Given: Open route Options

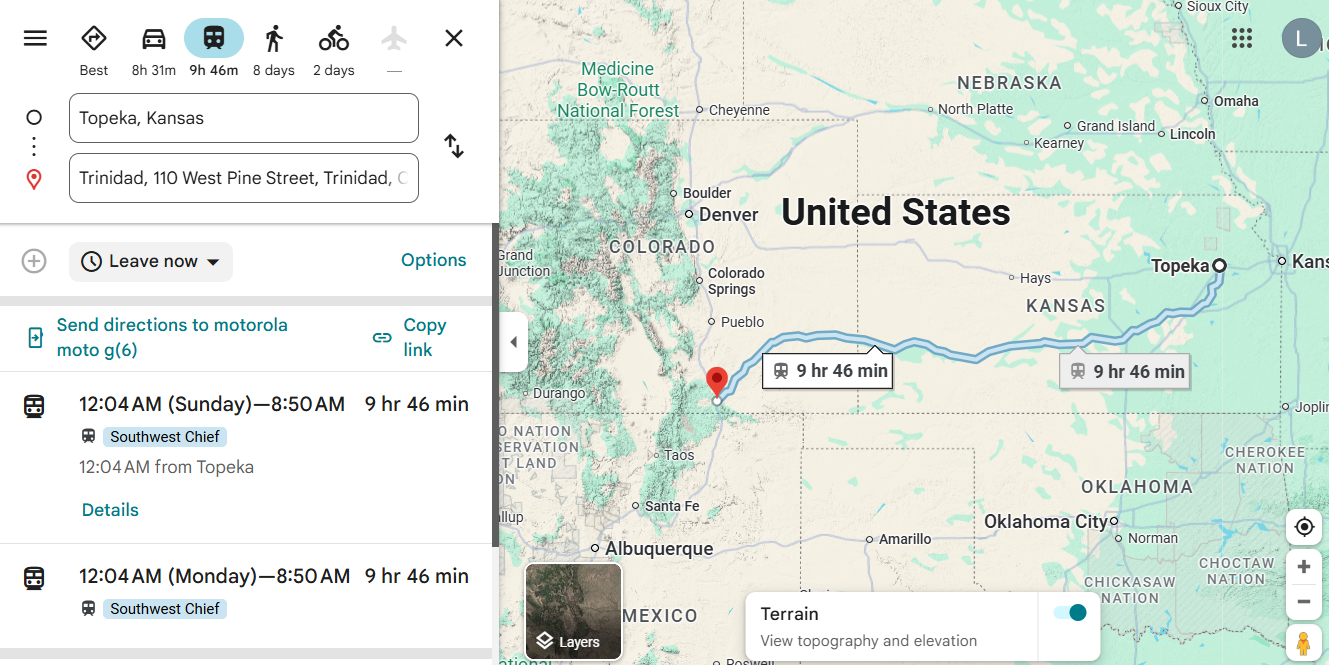Looking at the screenshot, I should tap(434, 260).
